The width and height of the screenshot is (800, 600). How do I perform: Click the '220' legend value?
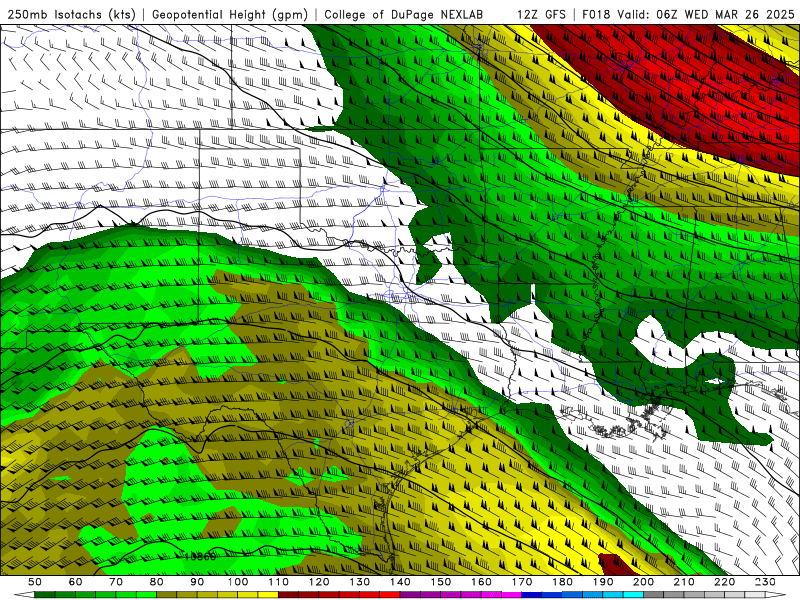(x=724, y=582)
